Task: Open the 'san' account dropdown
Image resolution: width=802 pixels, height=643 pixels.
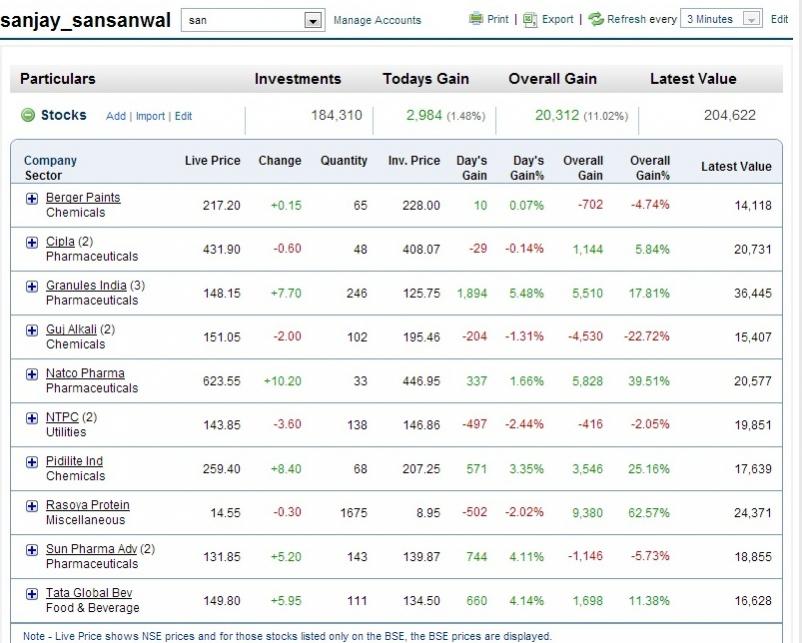Action: [x=313, y=20]
